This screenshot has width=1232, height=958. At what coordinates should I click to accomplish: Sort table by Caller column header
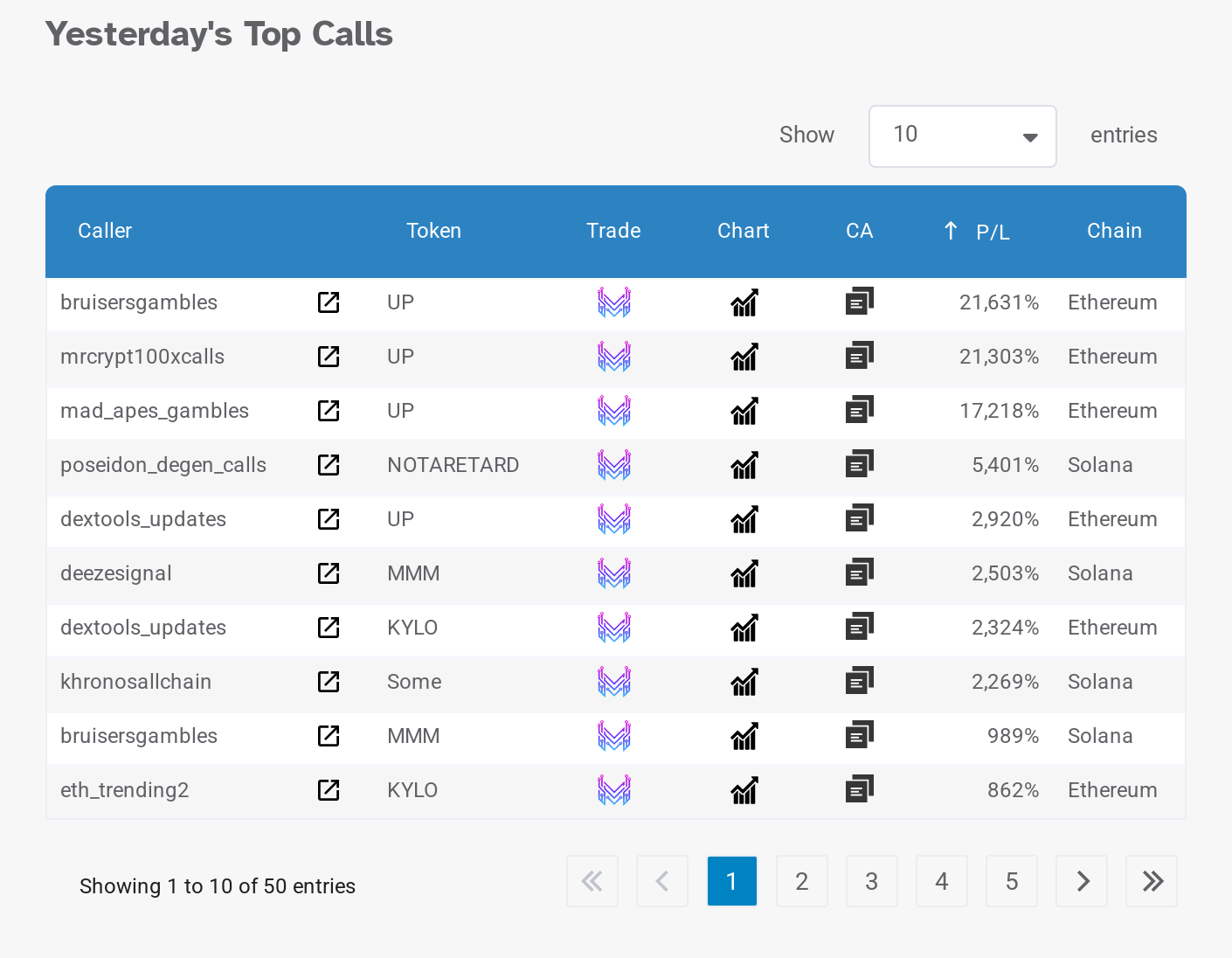point(105,231)
